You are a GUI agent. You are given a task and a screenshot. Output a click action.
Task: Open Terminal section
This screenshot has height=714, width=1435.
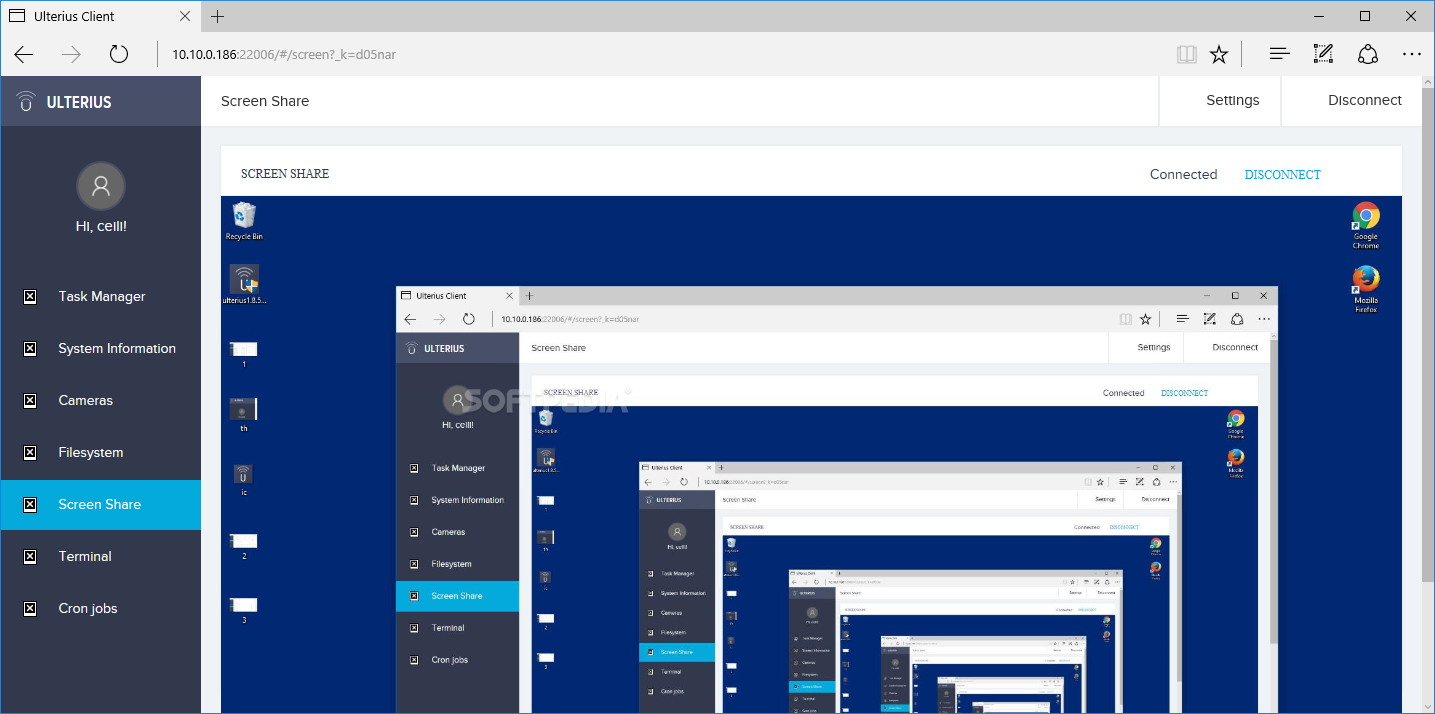[101, 557]
